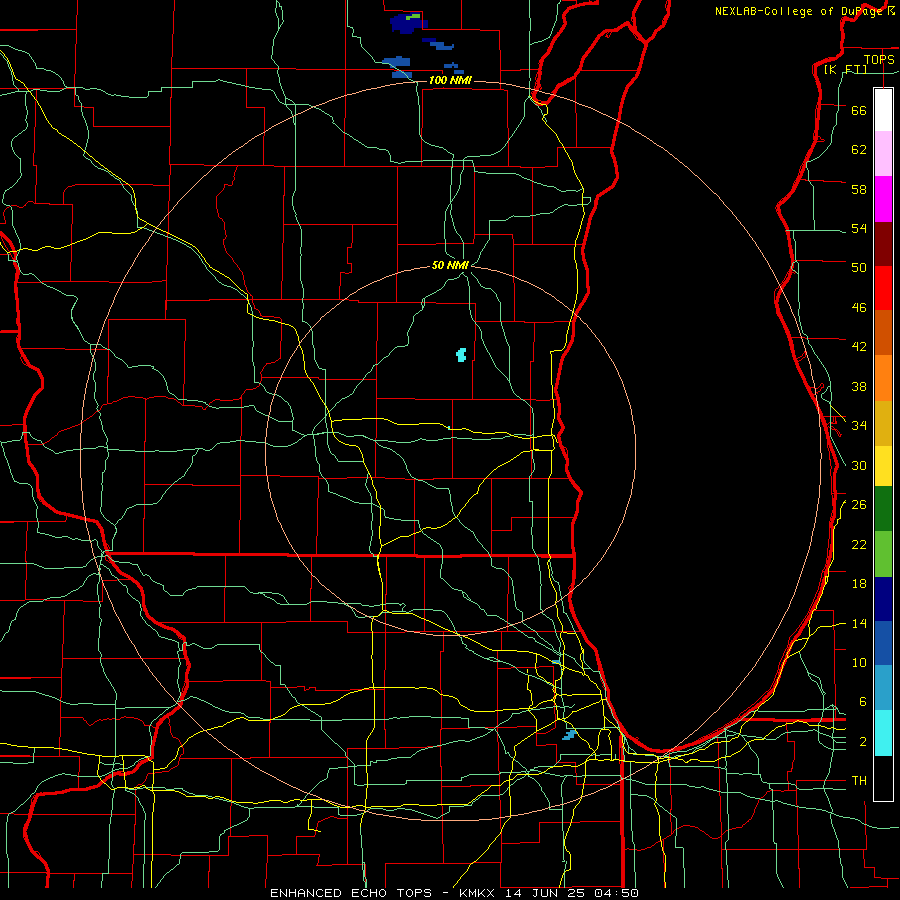Click legend value 66
Screen dimensions: 900x900
[x=859, y=110]
